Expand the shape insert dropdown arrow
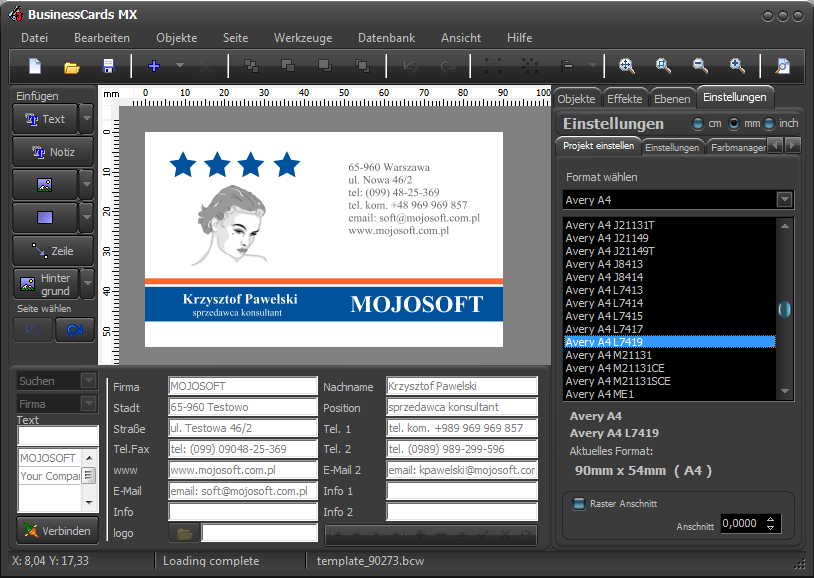Viewport: 814px width, 578px height. (x=87, y=218)
